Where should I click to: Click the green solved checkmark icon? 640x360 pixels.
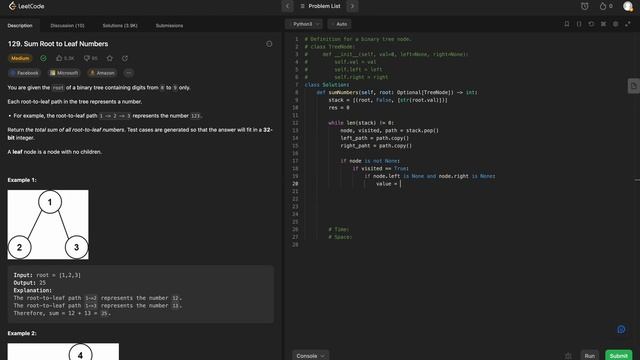[x=43, y=58]
